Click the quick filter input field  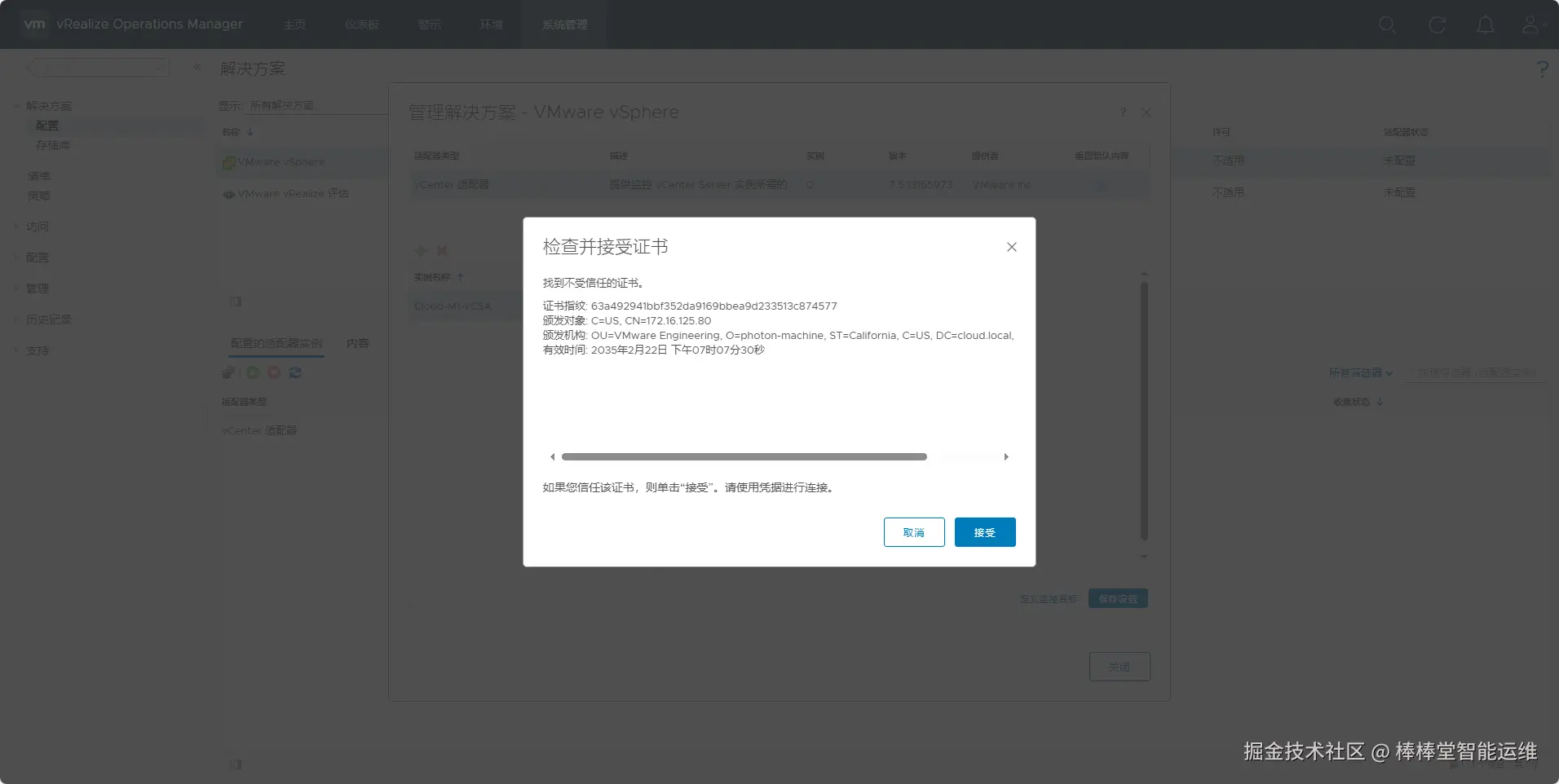point(1475,372)
